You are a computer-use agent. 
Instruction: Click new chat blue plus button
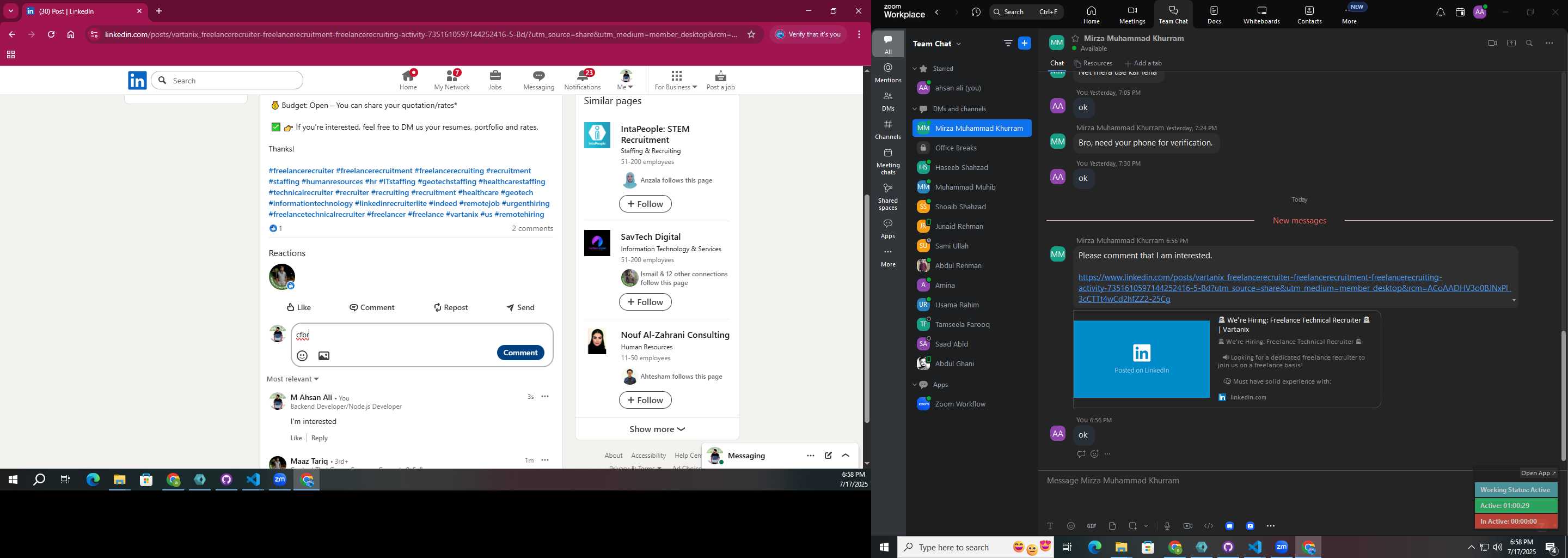1025,43
